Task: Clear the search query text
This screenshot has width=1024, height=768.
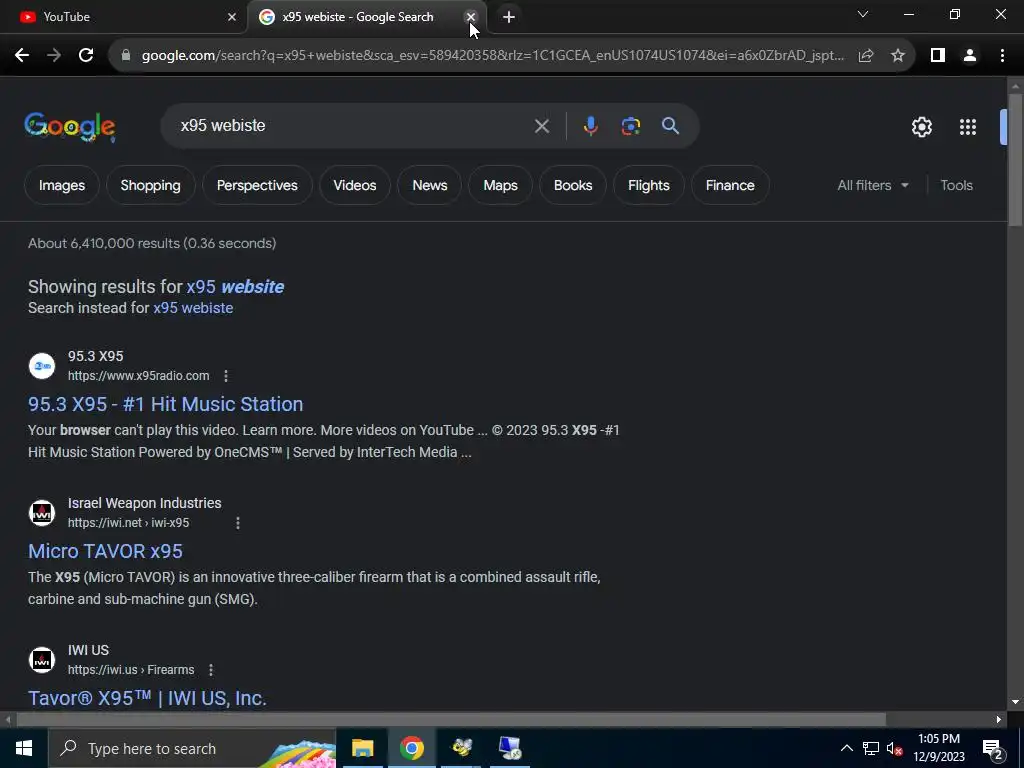Action: pos(541,126)
